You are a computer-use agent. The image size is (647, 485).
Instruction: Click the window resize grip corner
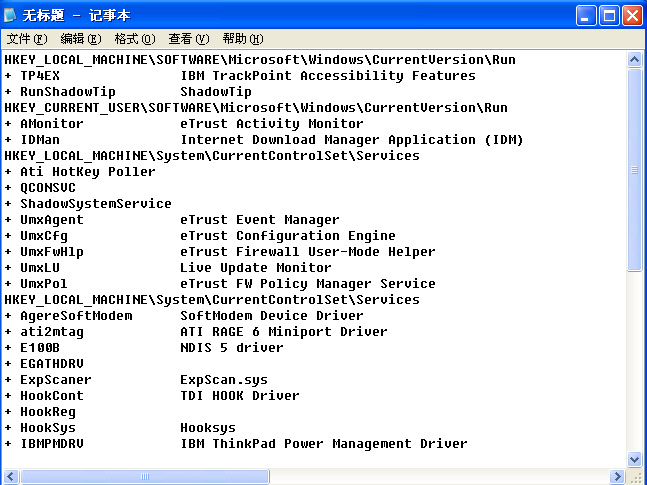(x=636, y=477)
